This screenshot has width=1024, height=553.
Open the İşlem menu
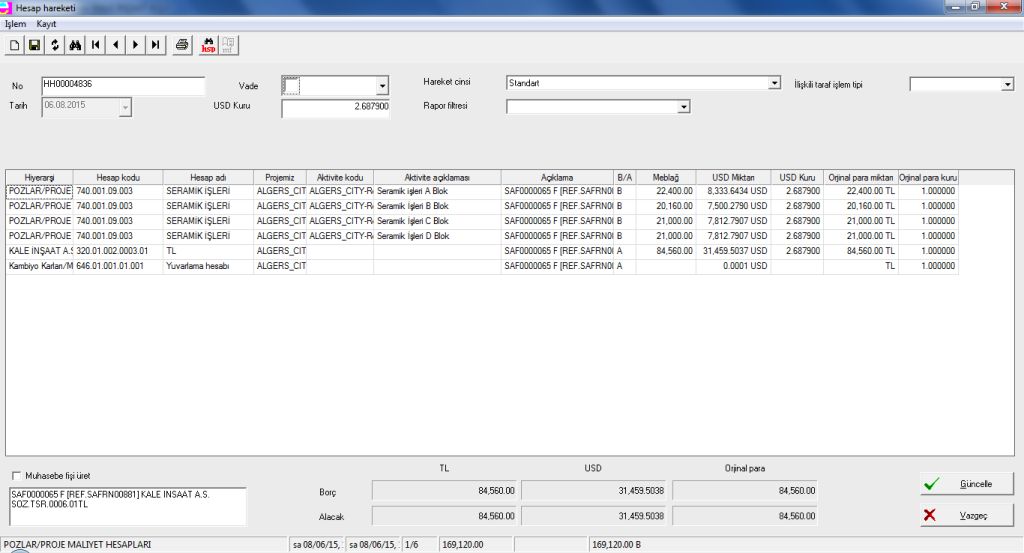15,23
